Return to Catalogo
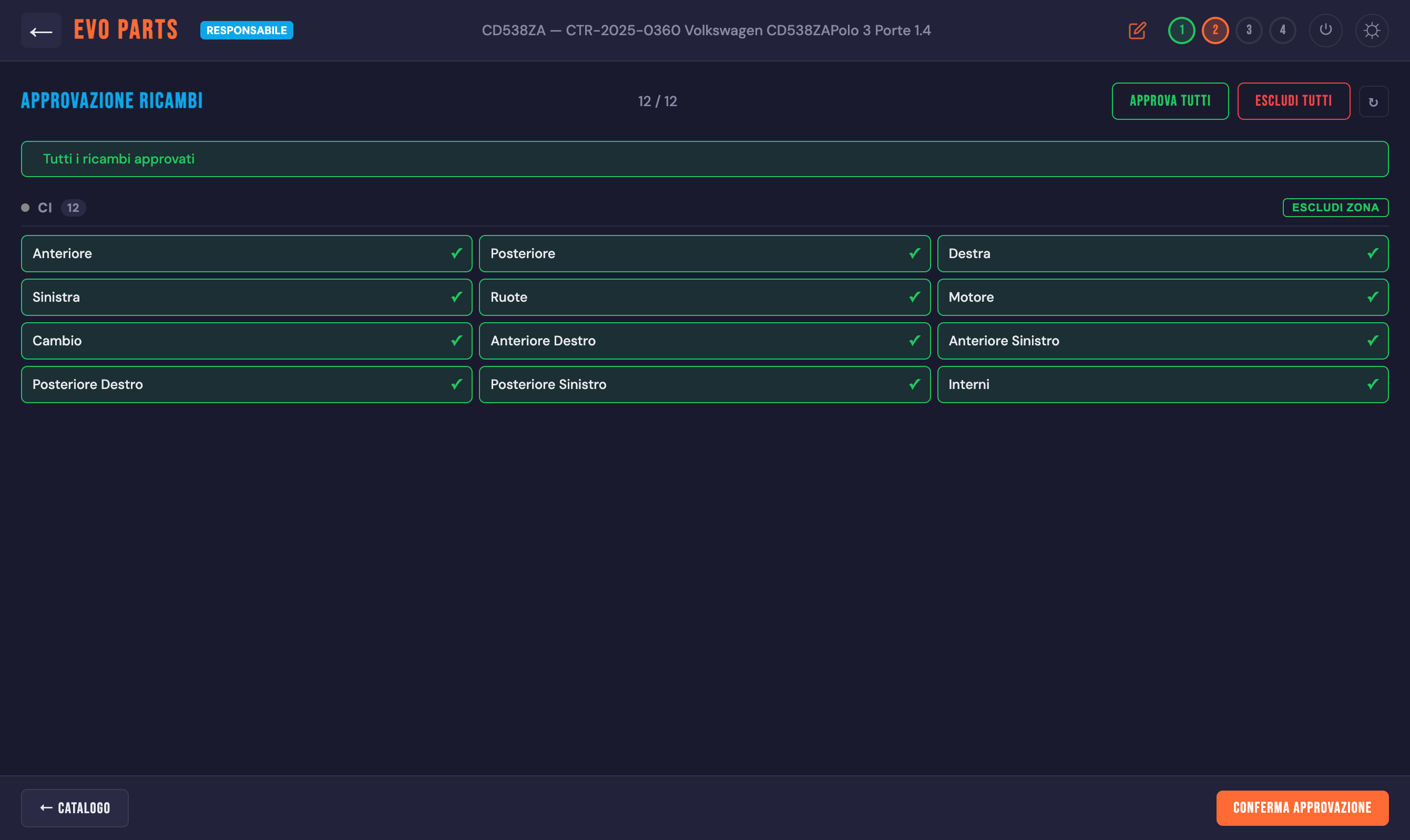This screenshot has height=840, width=1410. click(75, 808)
